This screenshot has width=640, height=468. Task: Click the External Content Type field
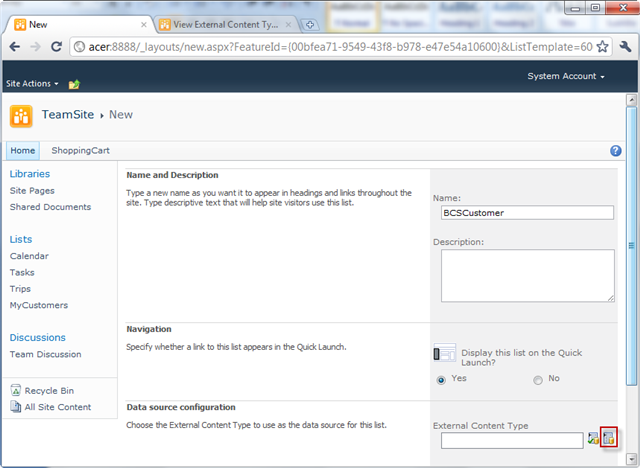512,441
